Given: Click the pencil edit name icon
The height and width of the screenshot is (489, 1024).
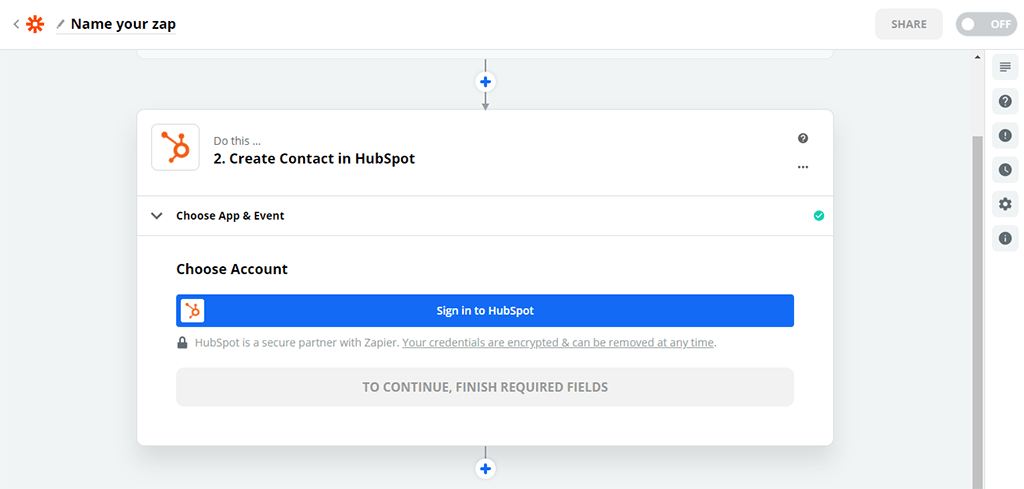Looking at the screenshot, I should [61, 24].
